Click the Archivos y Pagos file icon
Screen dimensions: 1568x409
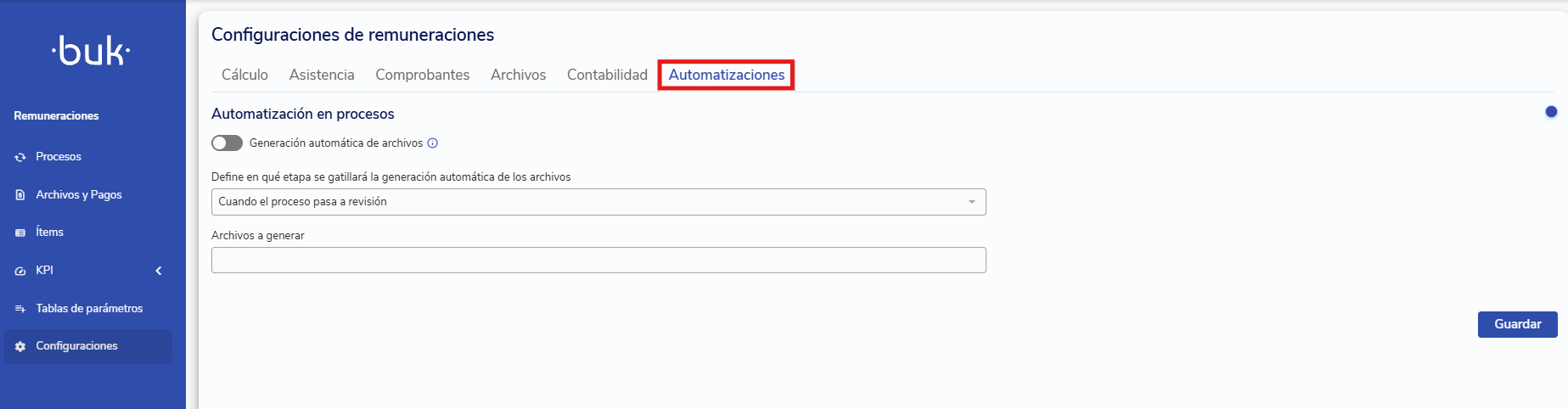tap(20, 195)
